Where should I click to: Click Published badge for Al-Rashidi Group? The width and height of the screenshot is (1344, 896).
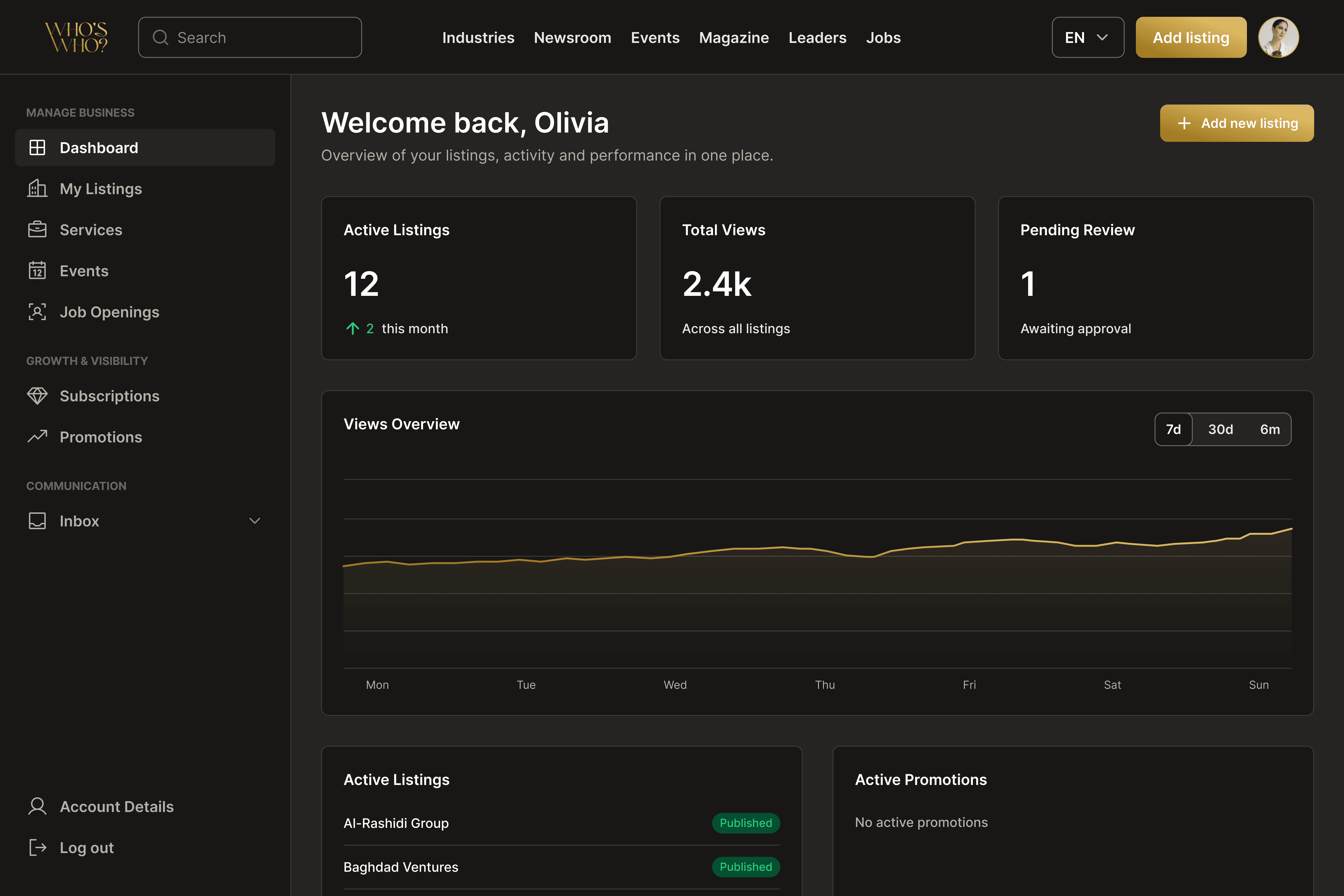click(746, 823)
